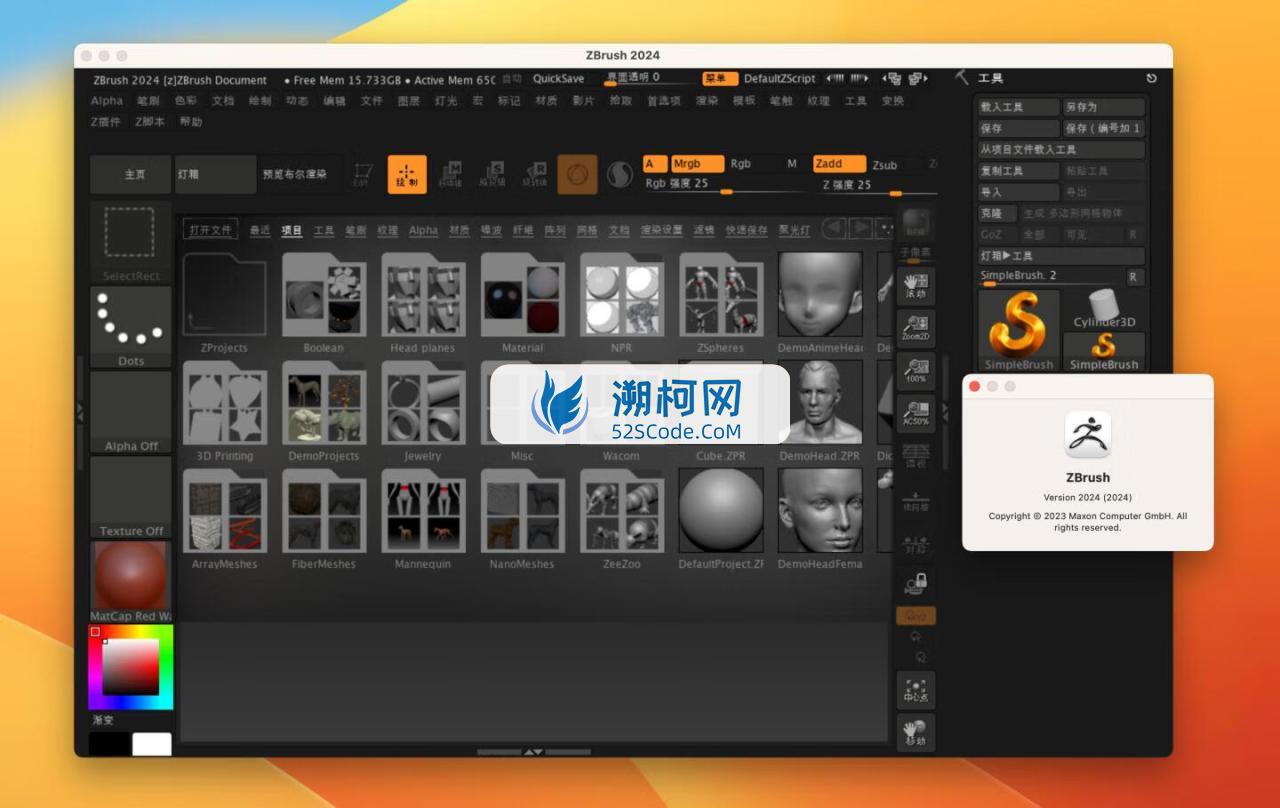Image resolution: width=1280 pixels, height=808 pixels.
Task: Click the left tray divider arrow
Action: (81, 412)
